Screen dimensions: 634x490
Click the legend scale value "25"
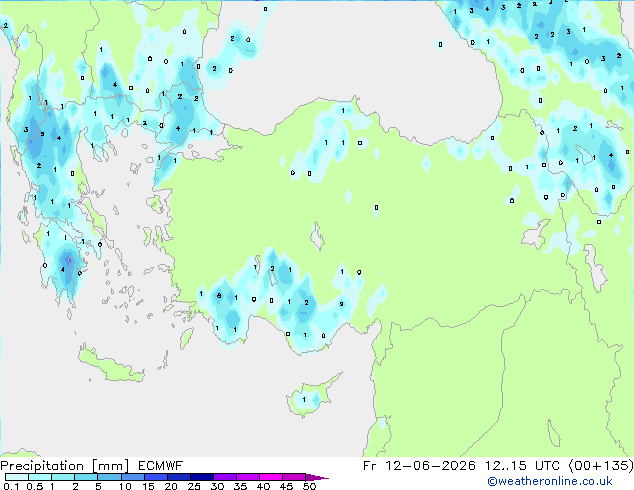pos(194,486)
